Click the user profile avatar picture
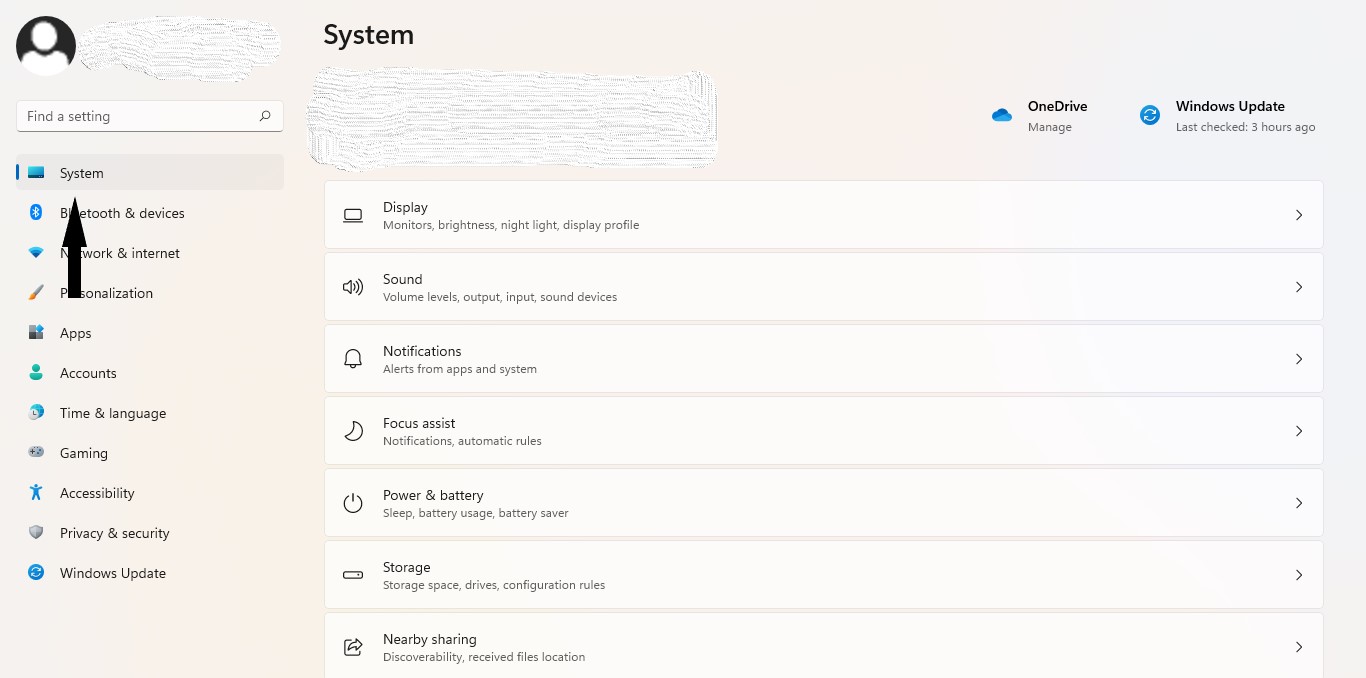This screenshot has height=678, width=1366. tap(46, 45)
